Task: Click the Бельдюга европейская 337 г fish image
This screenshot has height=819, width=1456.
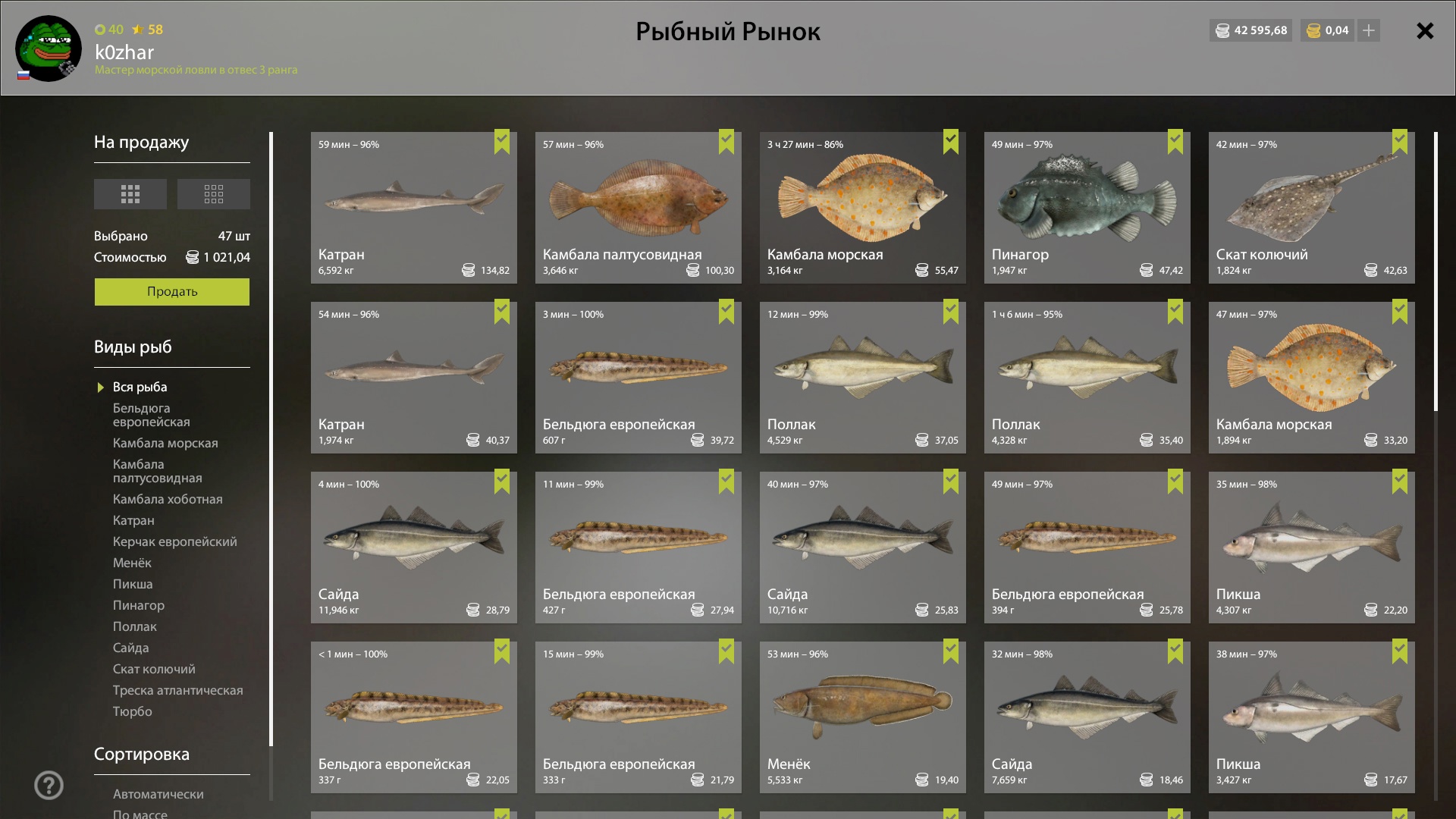Action: tap(414, 707)
